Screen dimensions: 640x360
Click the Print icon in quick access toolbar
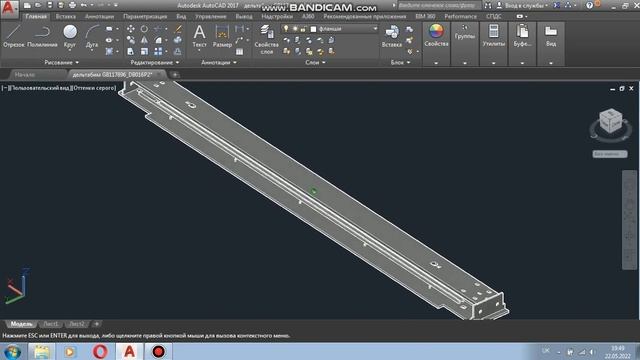point(72,5)
